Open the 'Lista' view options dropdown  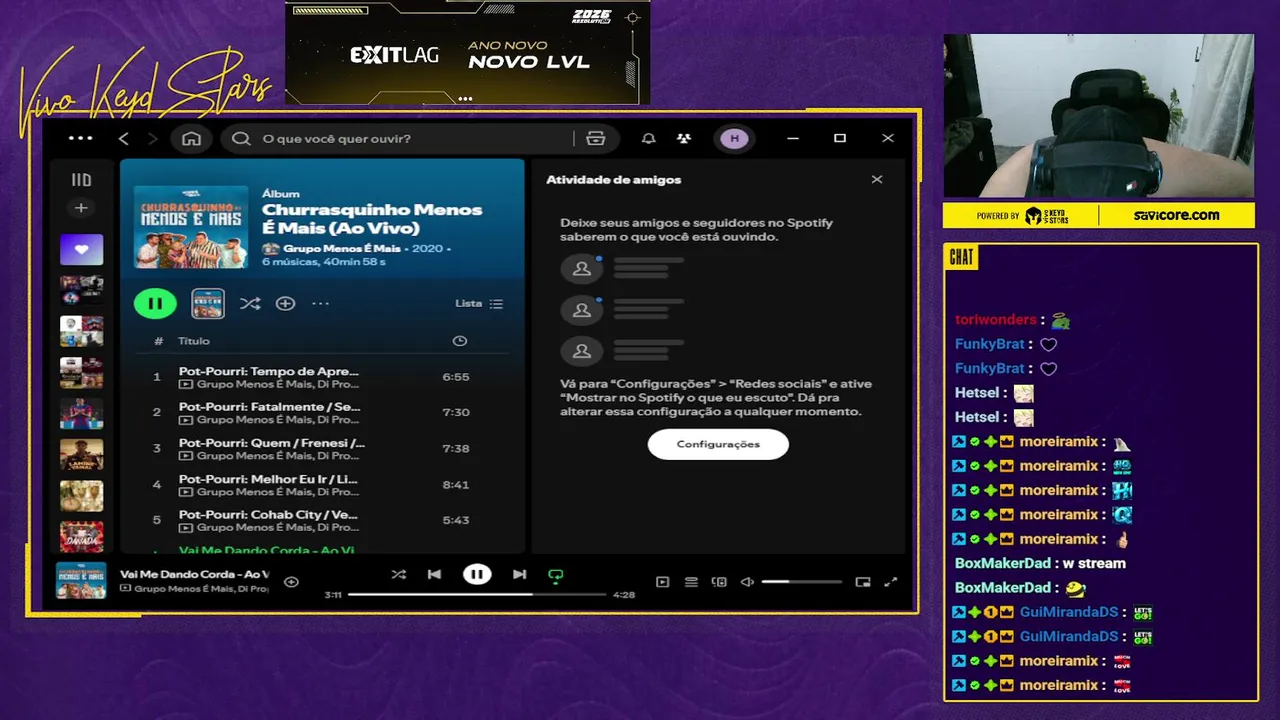pos(479,303)
